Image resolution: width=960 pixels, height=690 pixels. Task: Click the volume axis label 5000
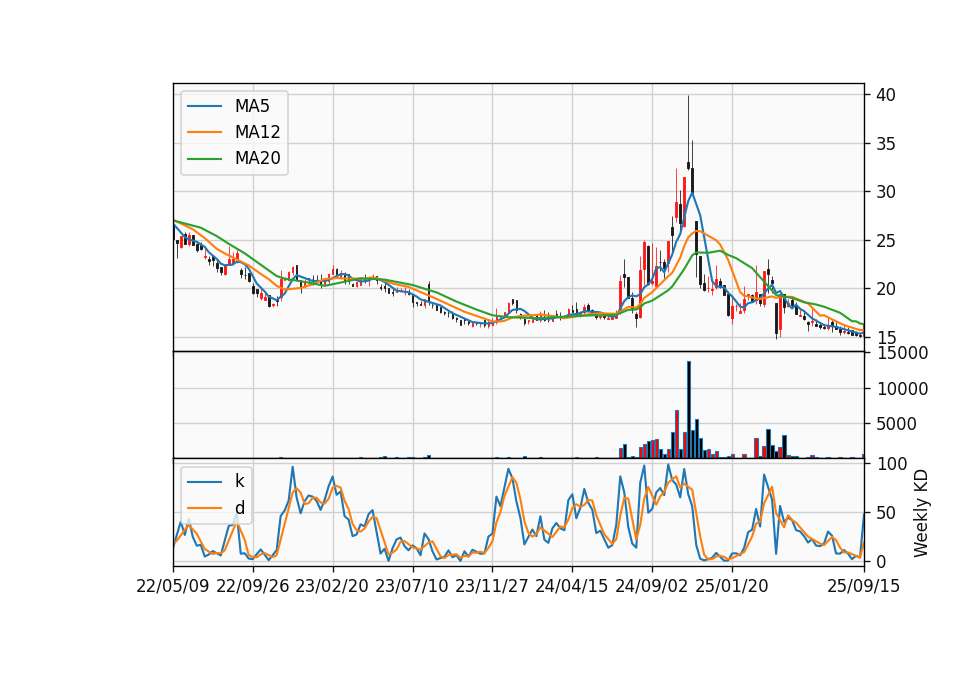(896, 424)
